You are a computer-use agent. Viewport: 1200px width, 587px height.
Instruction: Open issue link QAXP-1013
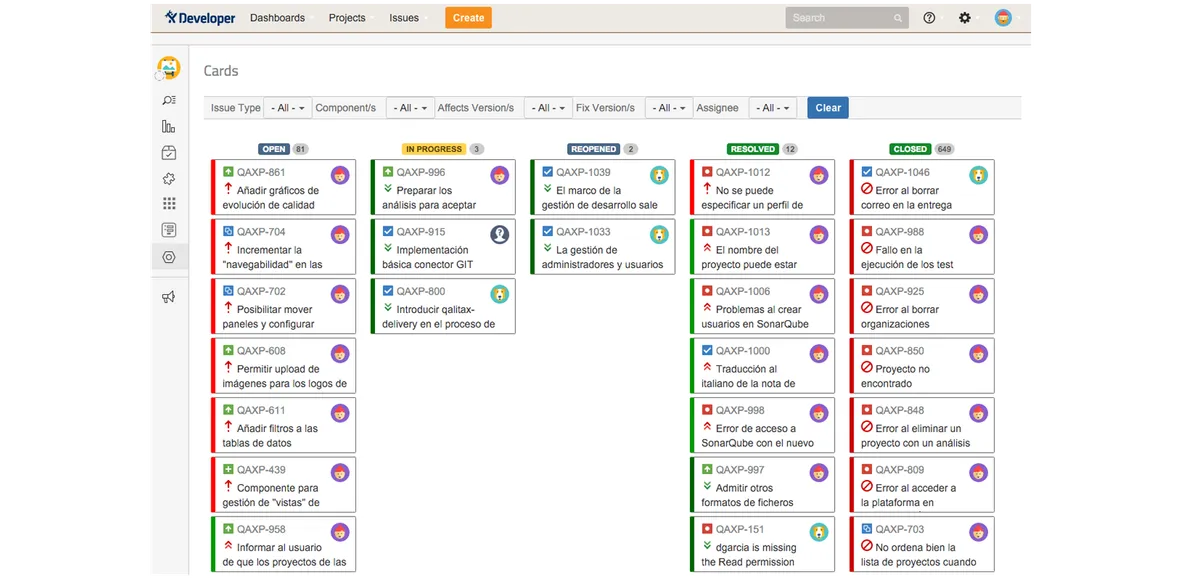pos(743,232)
